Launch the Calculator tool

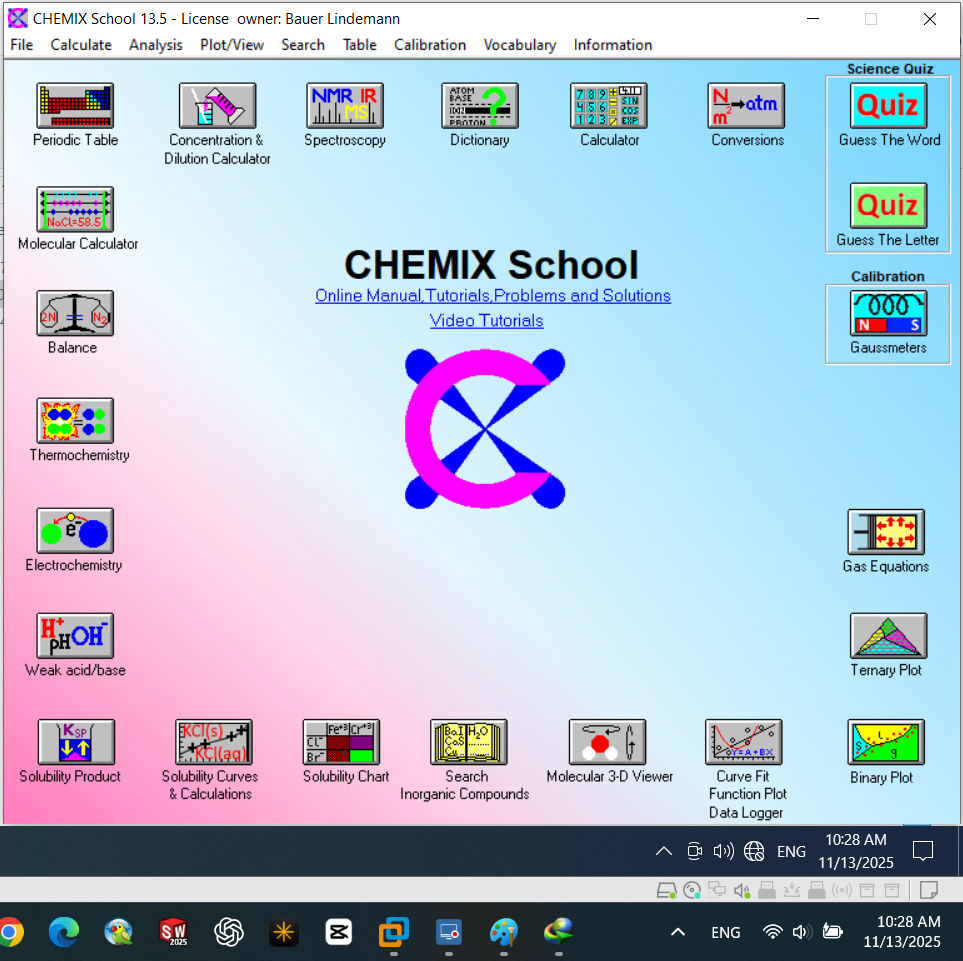(x=609, y=106)
